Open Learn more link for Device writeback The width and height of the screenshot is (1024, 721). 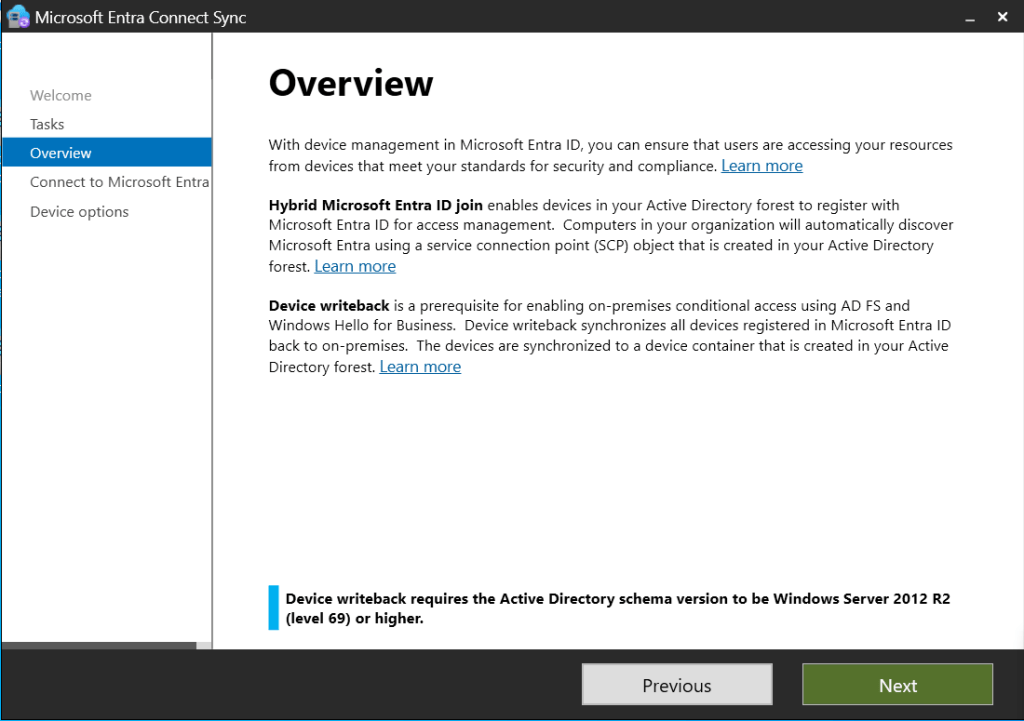[420, 367]
